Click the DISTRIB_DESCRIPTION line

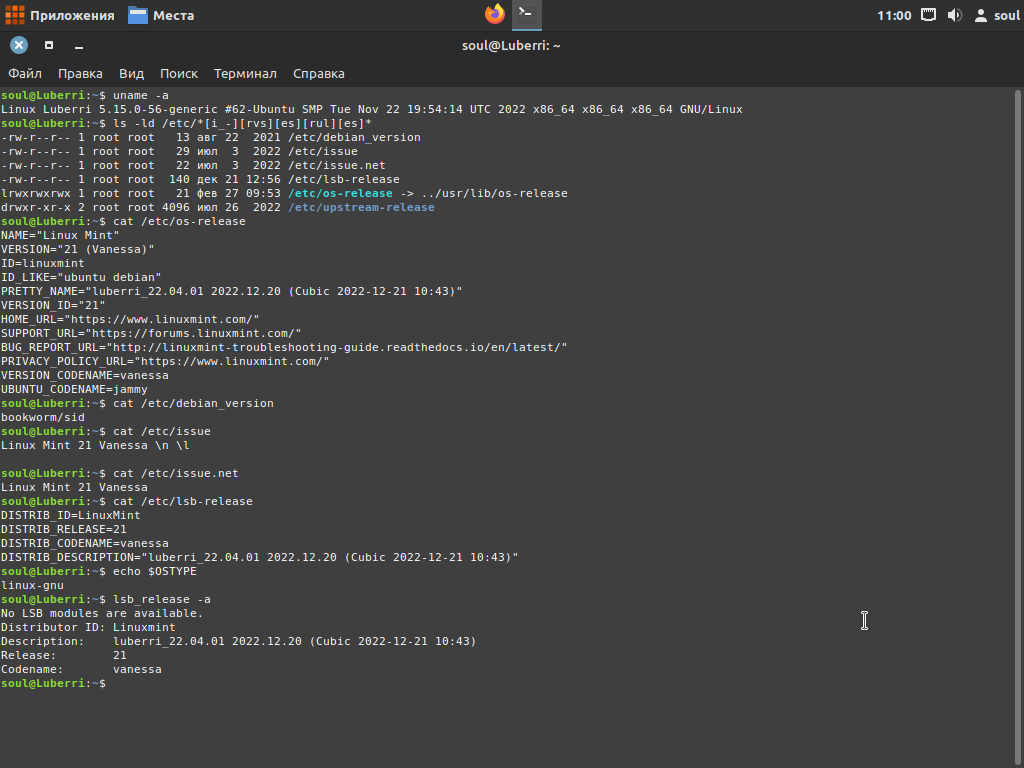click(x=260, y=557)
